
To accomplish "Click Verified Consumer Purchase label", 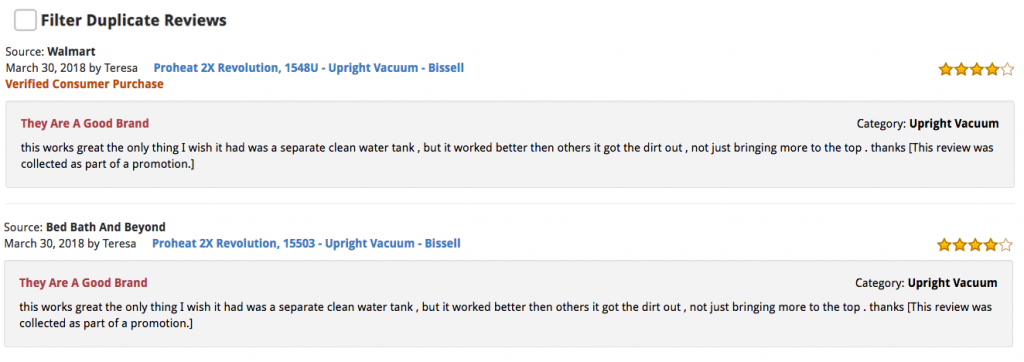I will [84, 84].
